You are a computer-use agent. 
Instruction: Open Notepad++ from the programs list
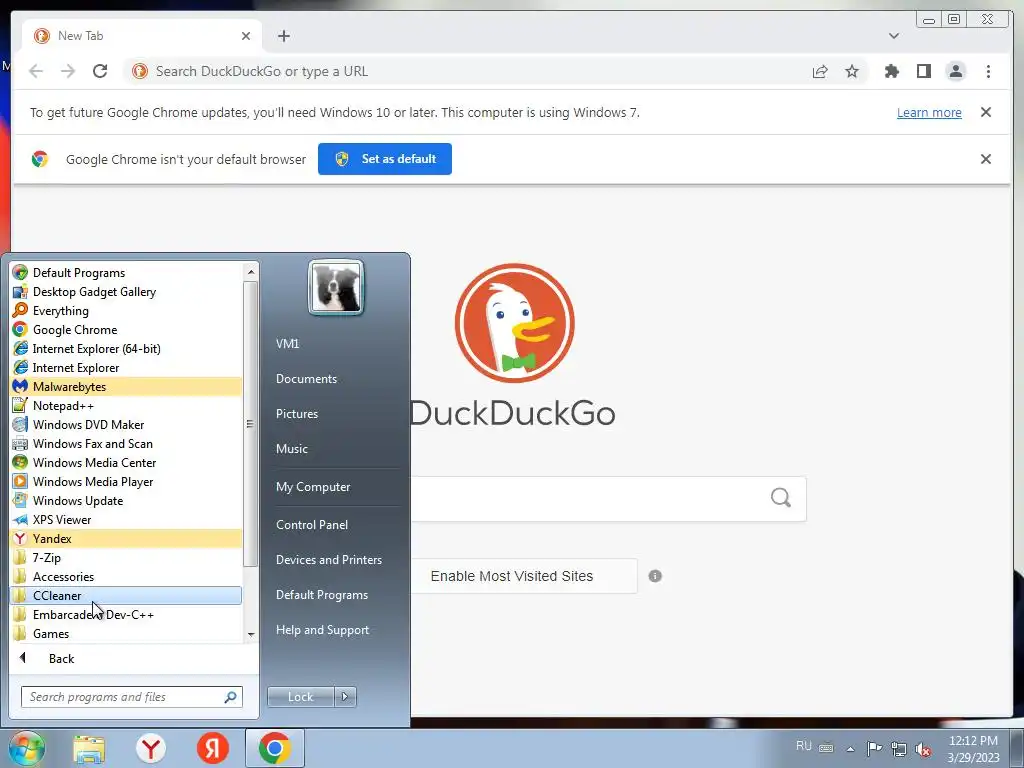click(127, 406)
